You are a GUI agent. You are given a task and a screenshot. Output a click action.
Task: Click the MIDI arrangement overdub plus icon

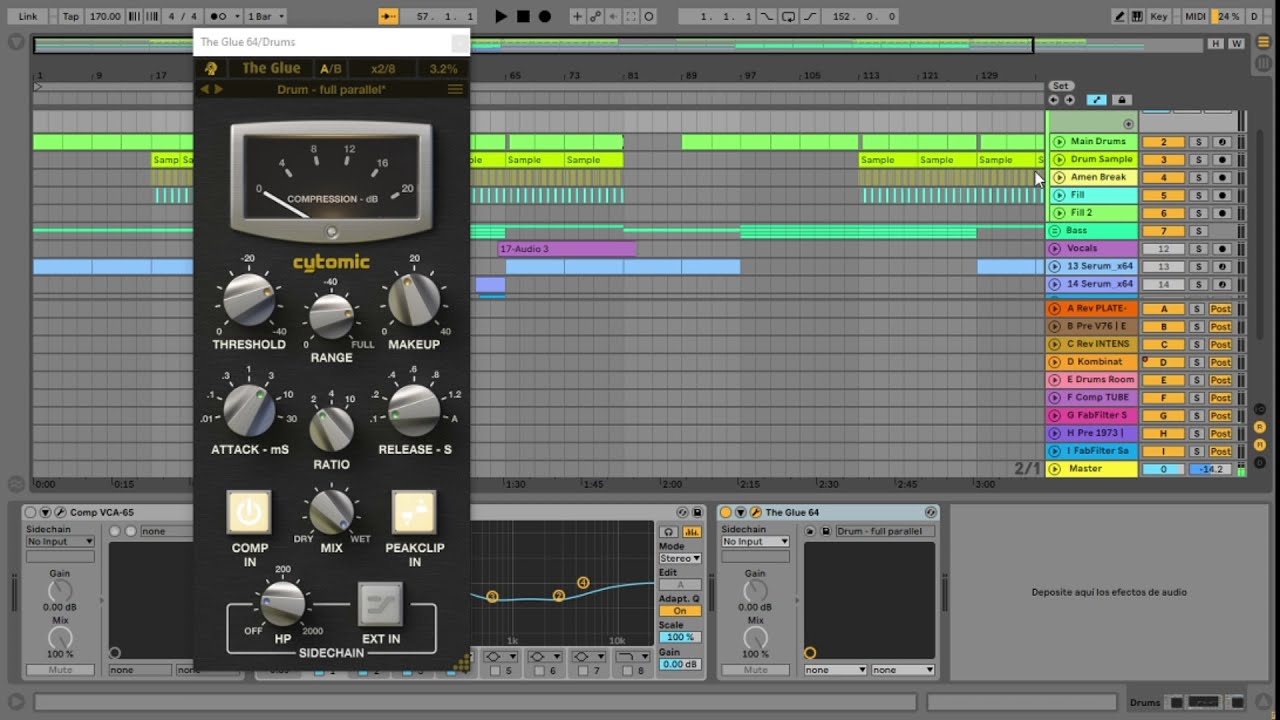(577, 16)
